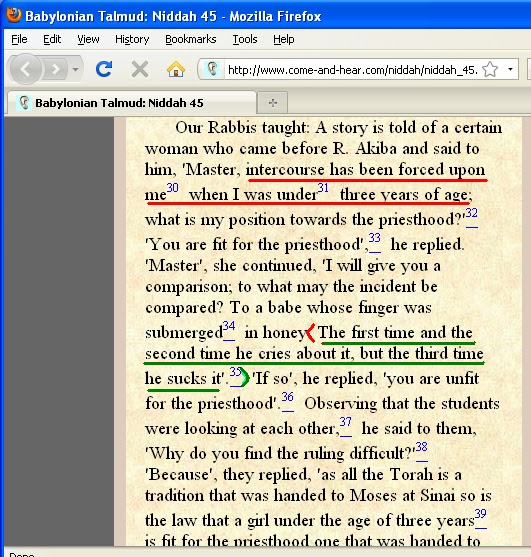Click the site identity icon in address bar
Image resolution: width=531 pixels, height=557 pixels.
coord(212,69)
